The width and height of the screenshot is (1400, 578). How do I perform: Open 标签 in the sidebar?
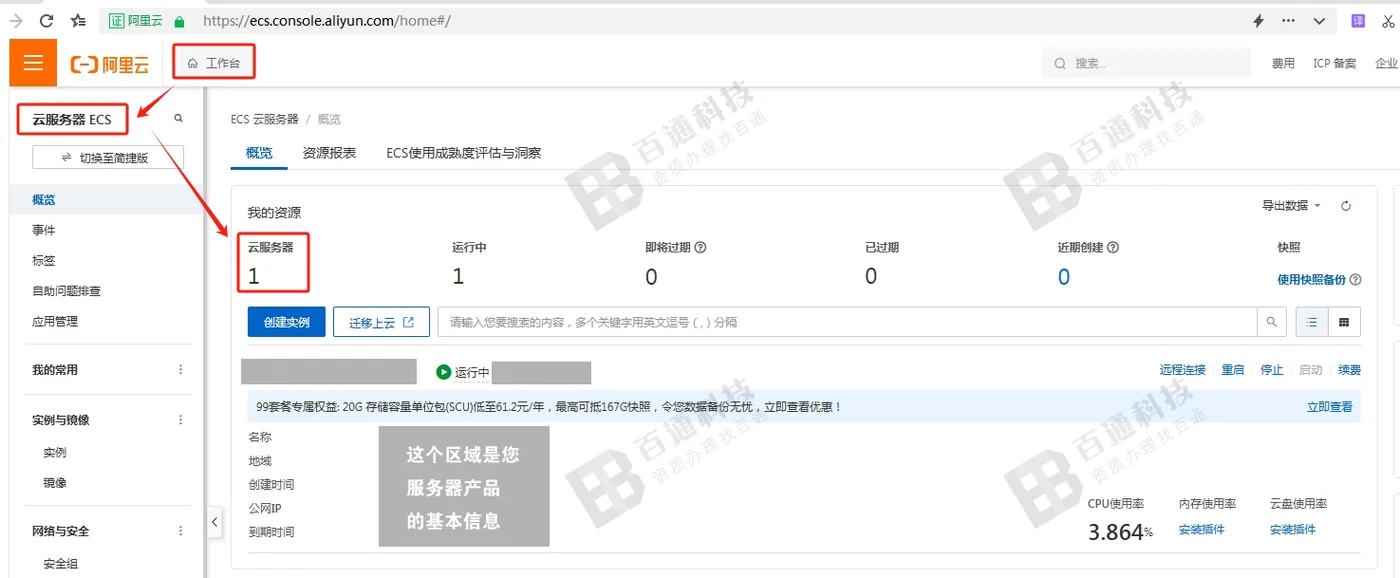(x=44, y=260)
